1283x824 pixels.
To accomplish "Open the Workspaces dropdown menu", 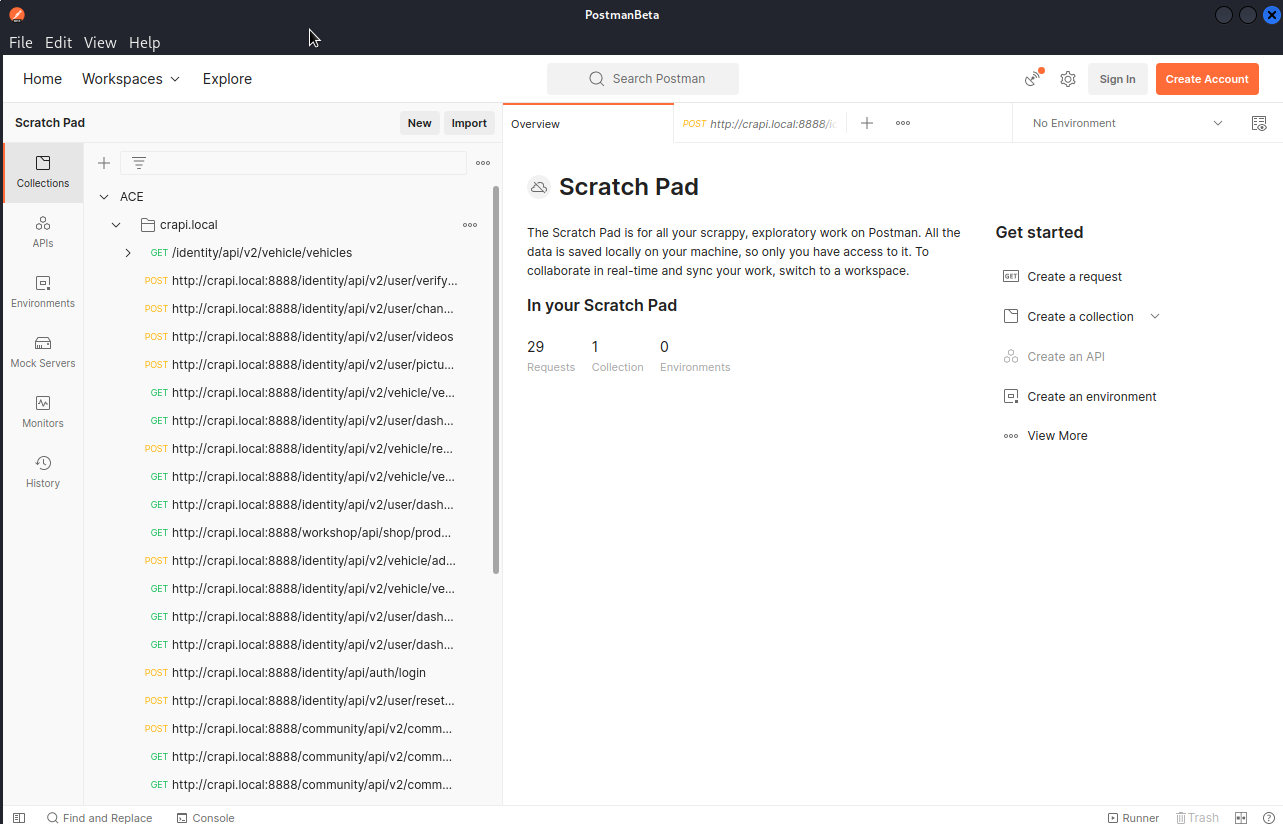I will [131, 79].
